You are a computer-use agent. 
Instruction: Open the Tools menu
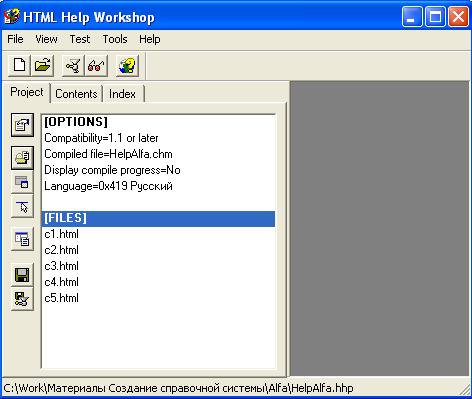115,39
